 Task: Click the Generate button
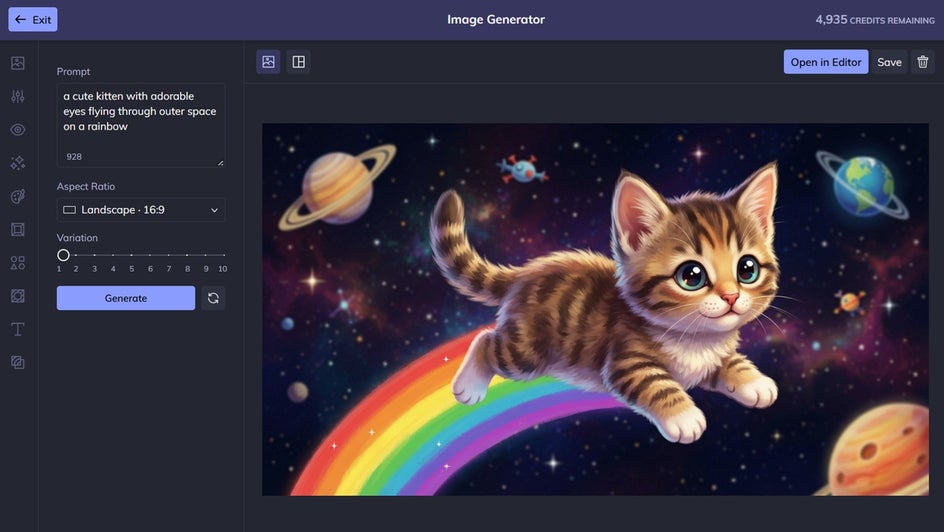[x=126, y=298]
